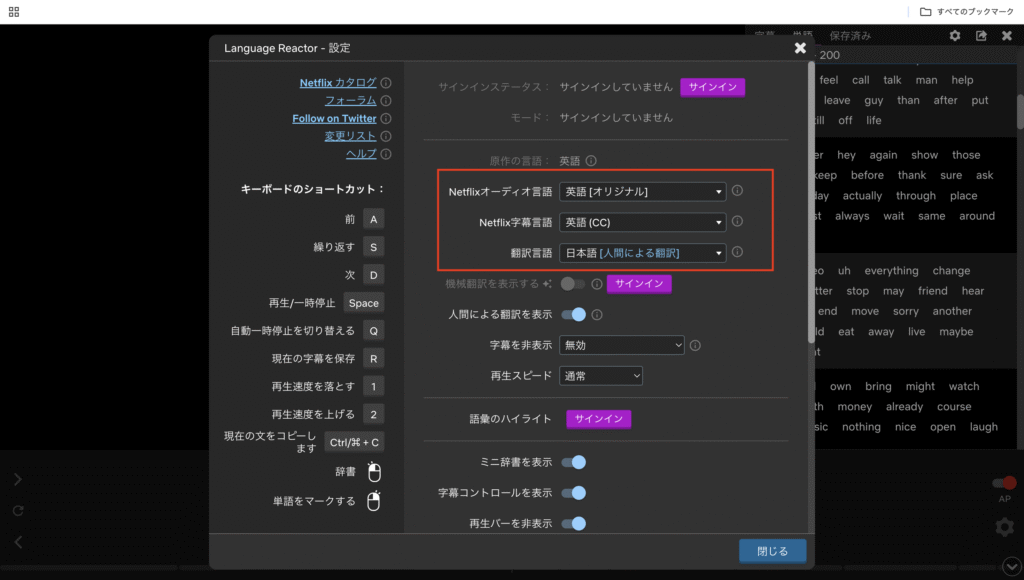
Task: Open the Chrome apps grid icon
Action: click(15, 12)
